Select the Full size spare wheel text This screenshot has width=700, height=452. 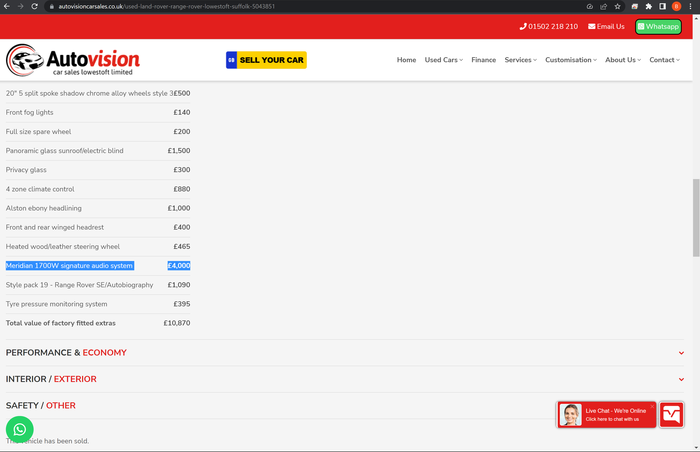[38, 132]
